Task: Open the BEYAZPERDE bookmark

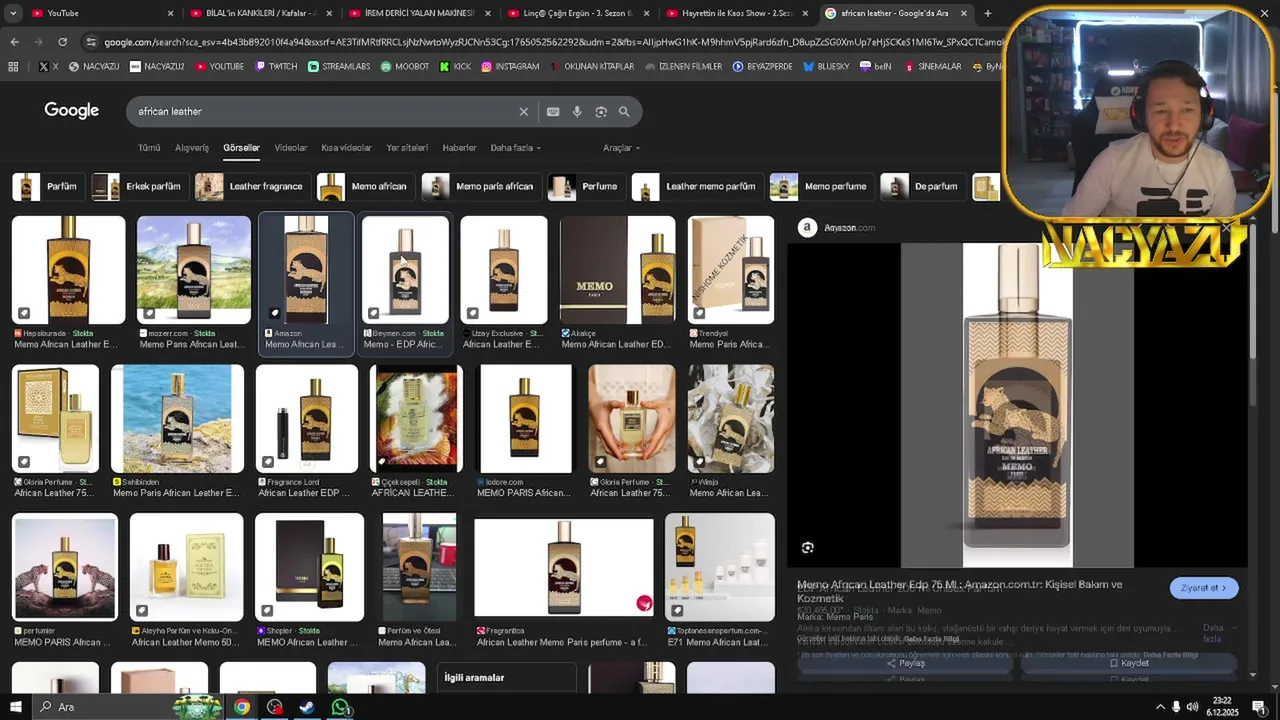Action: [x=762, y=66]
